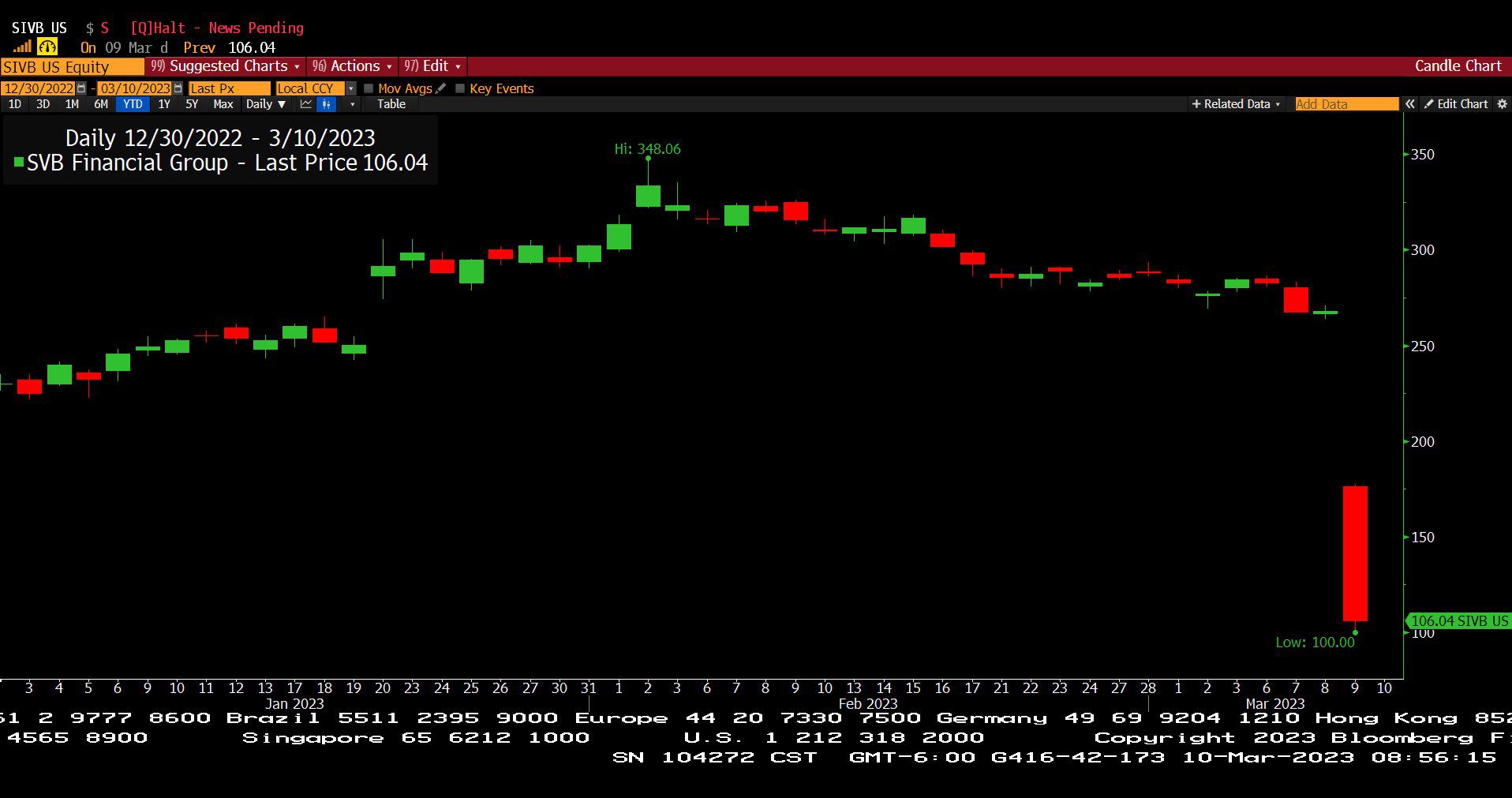
Task: Collapse panel with double-chevron icon
Action: pyautogui.click(x=1410, y=104)
